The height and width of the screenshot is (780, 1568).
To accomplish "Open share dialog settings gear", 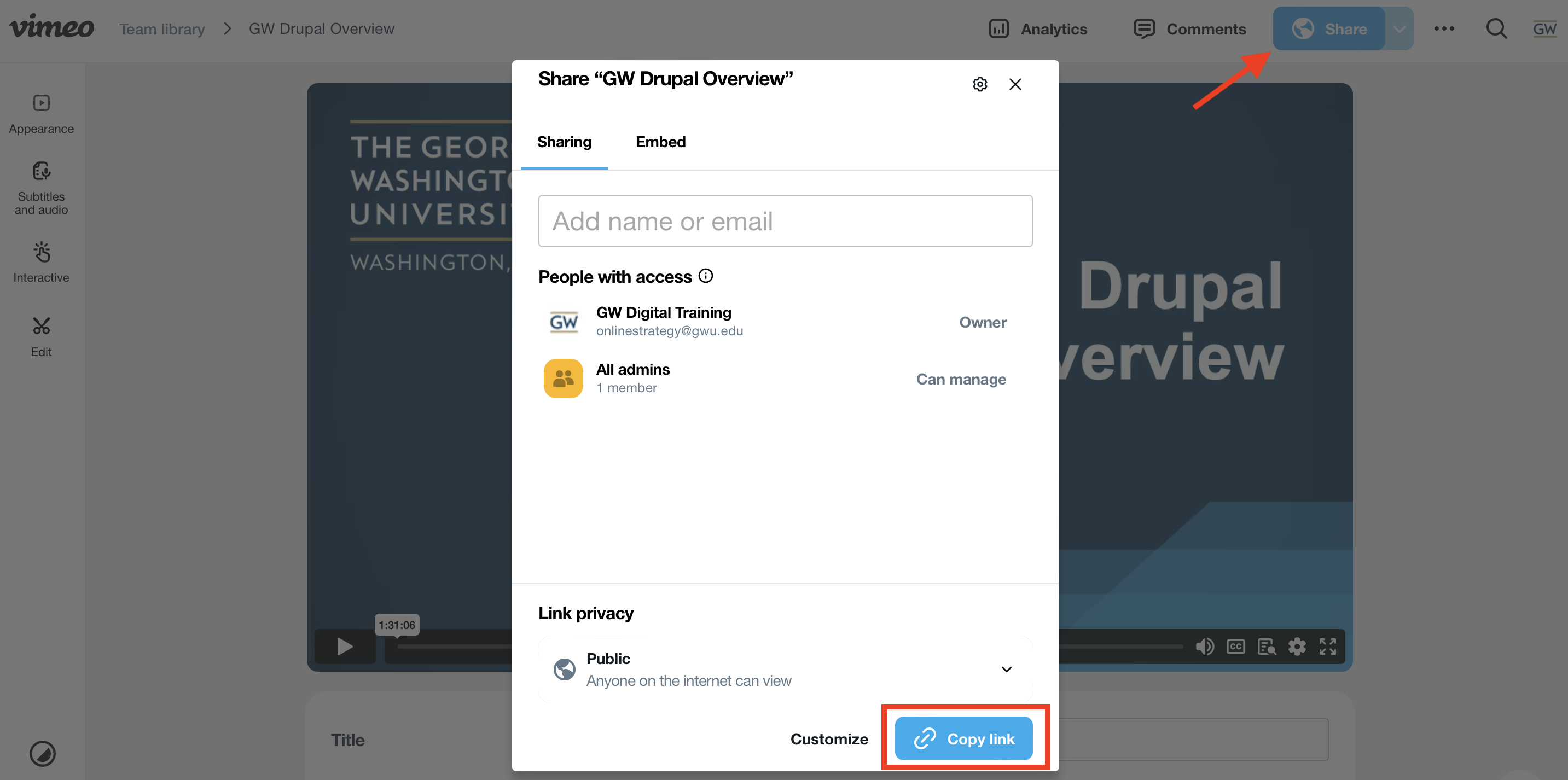I will pyautogui.click(x=980, y=84).
